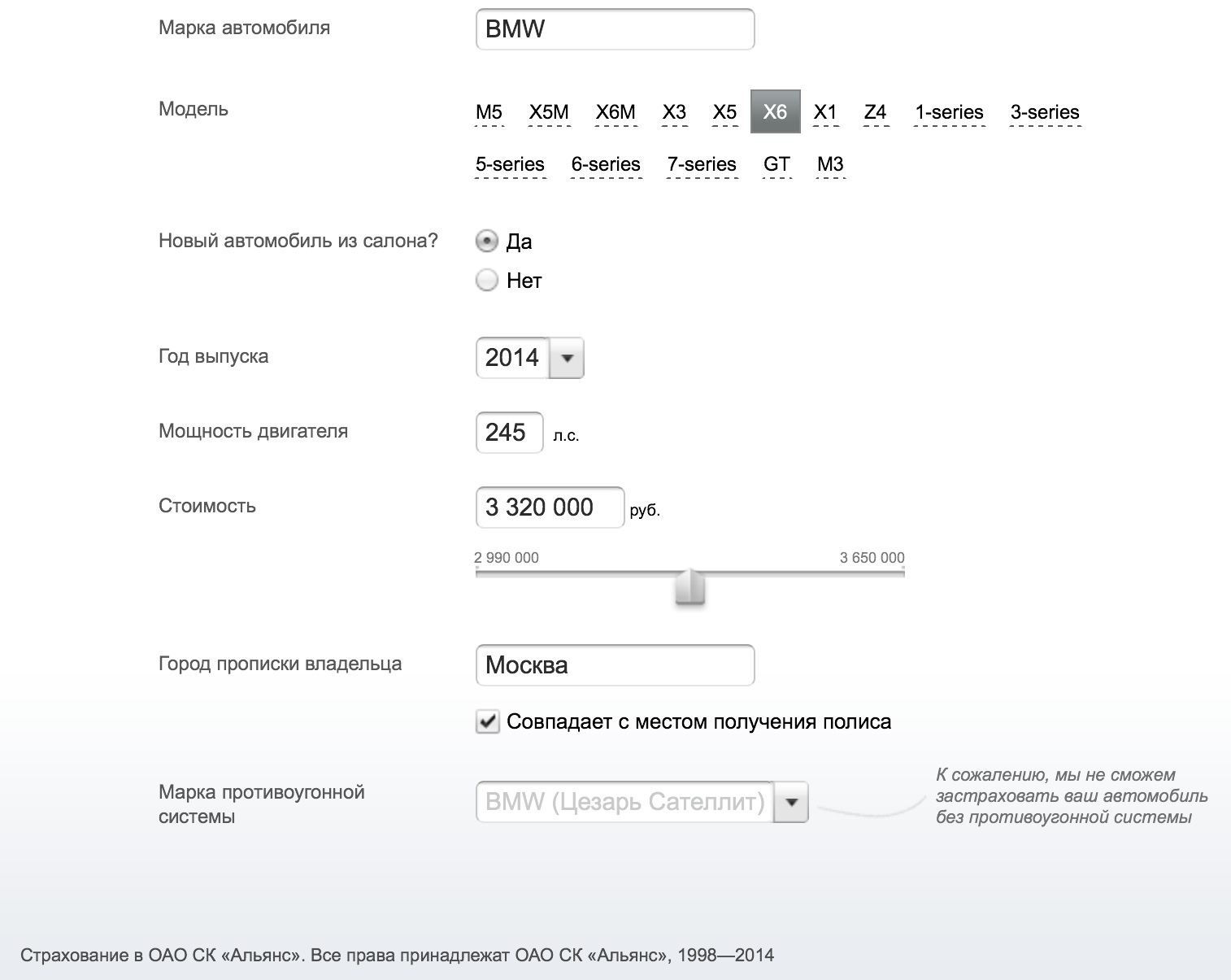Select the GT model
The height and width of the screenshot is (980, 1231).
776,164
